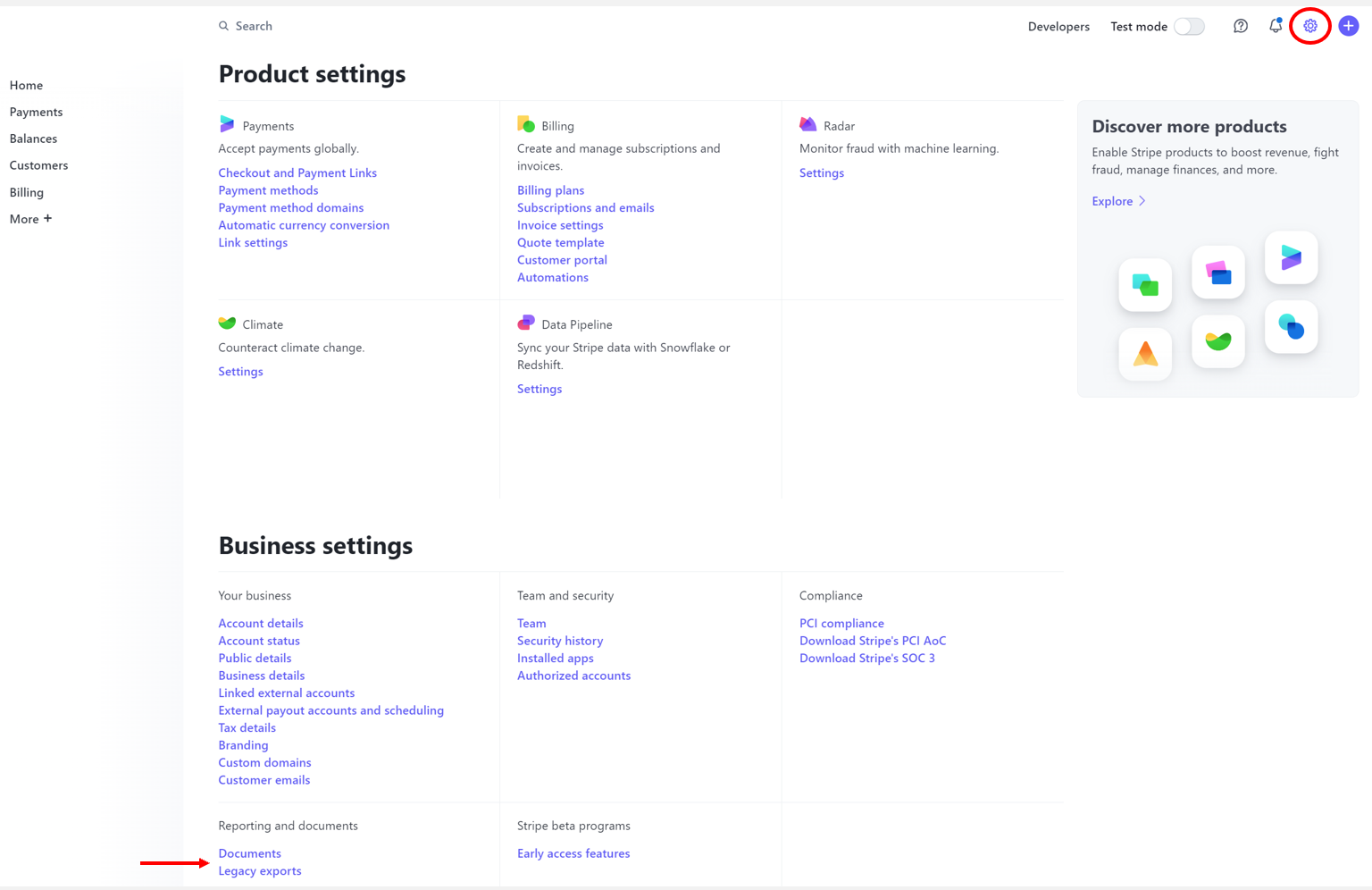Open Tax details

coord(247,727)
